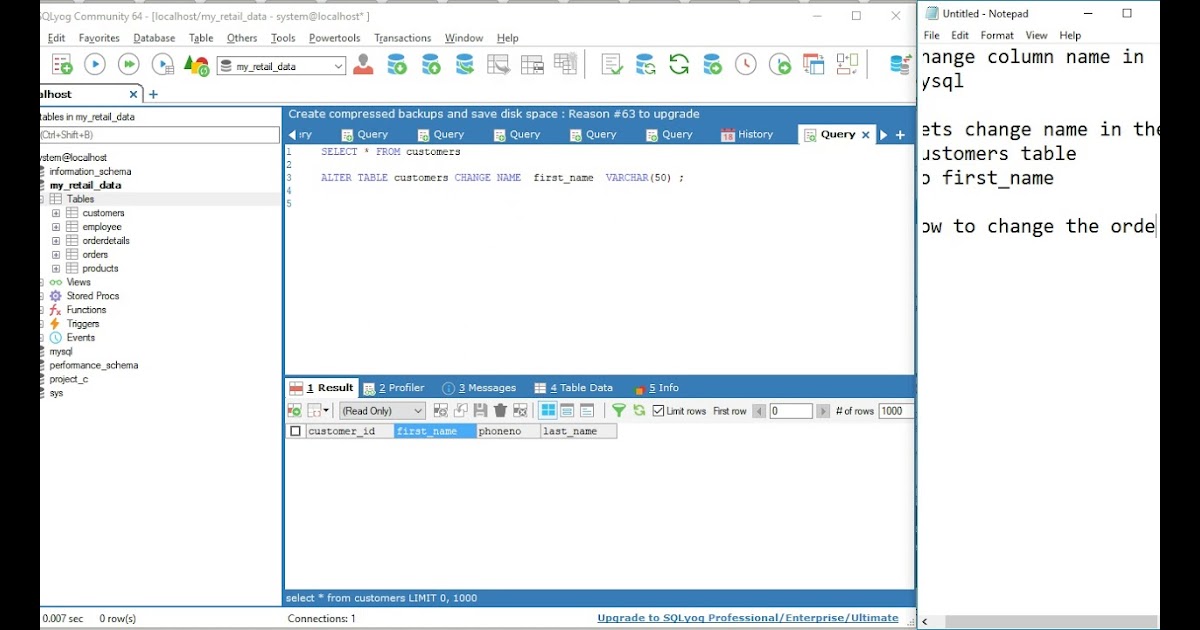Expand the orders table node
Viewport: 1200px width, 630px height.
pyautogui.click(x=56, y=255)
